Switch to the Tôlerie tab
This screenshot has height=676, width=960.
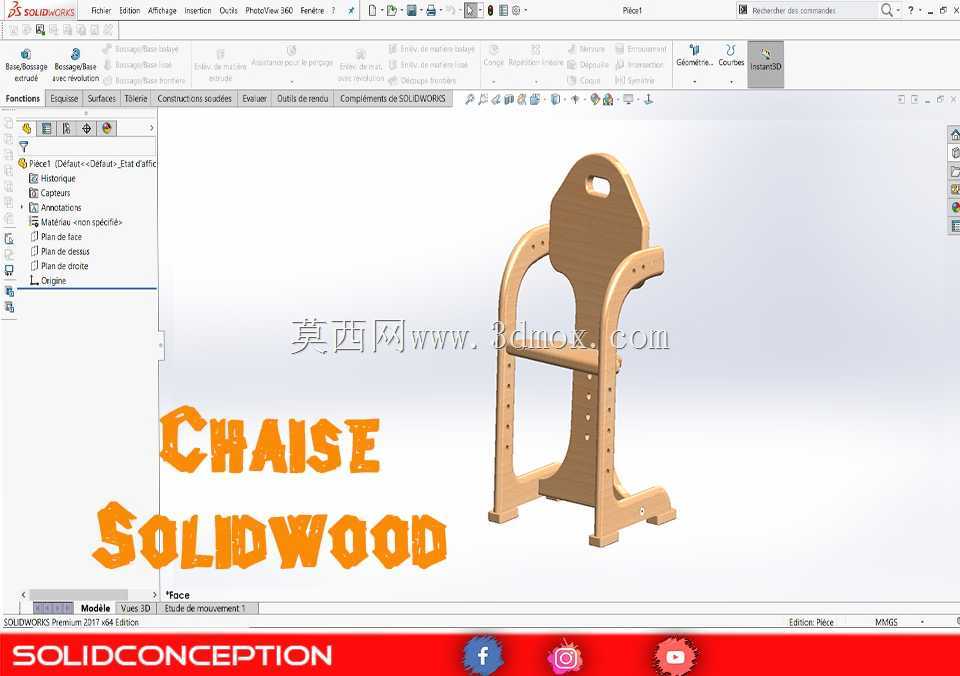point(136,99)
